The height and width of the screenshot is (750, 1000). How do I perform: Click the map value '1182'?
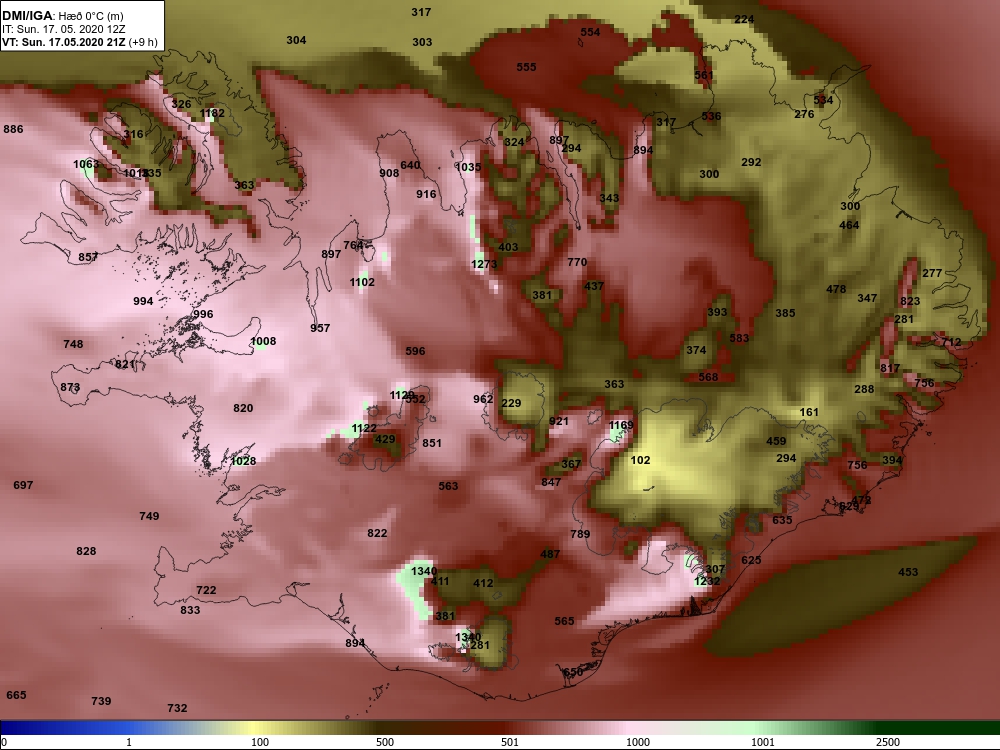pos(212,113)
